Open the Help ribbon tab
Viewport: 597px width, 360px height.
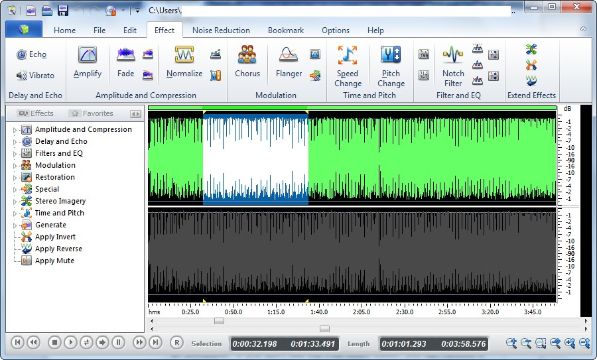(x=375, y=30)
